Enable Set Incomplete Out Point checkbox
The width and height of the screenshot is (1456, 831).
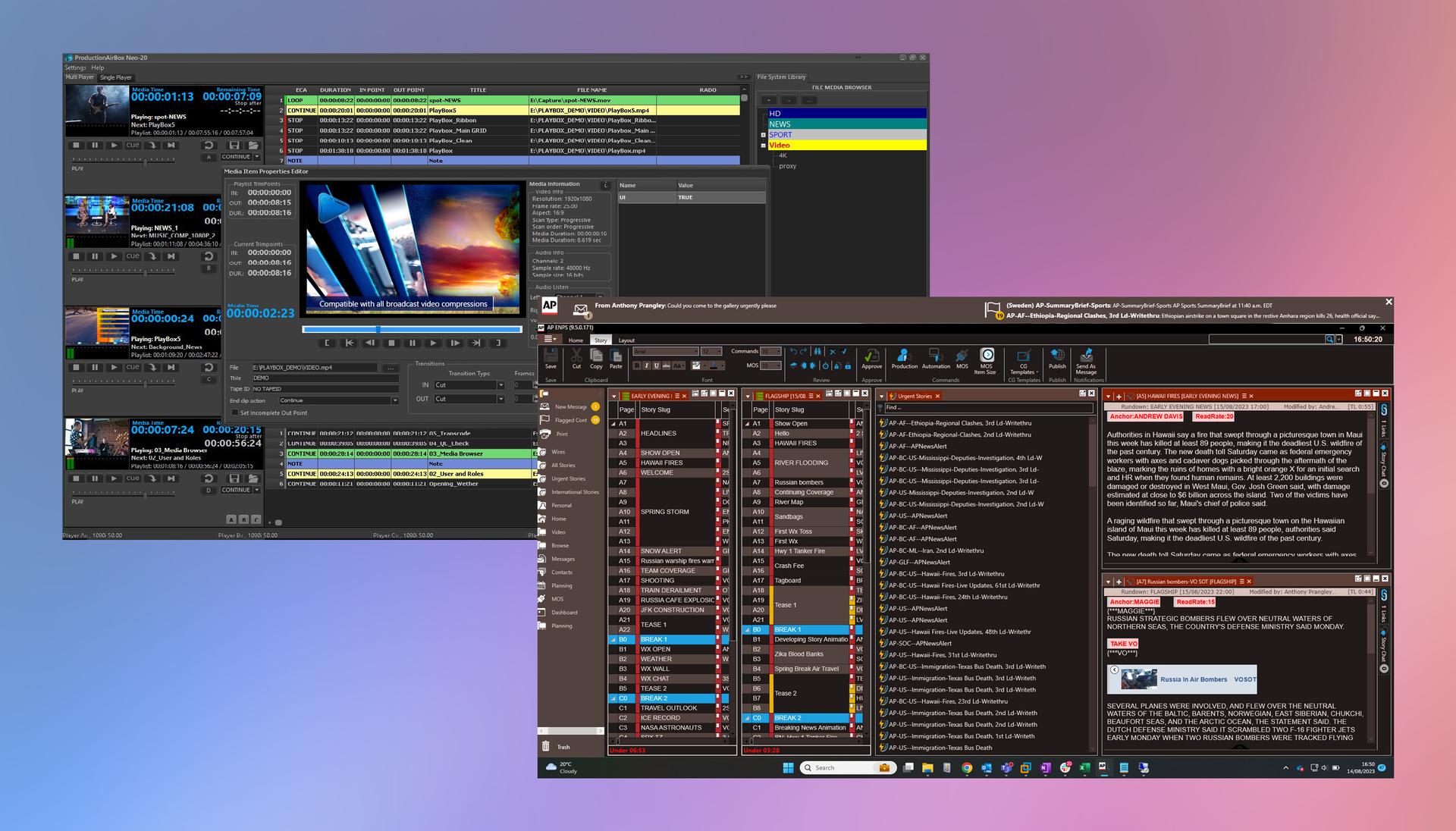click(235, 412)
